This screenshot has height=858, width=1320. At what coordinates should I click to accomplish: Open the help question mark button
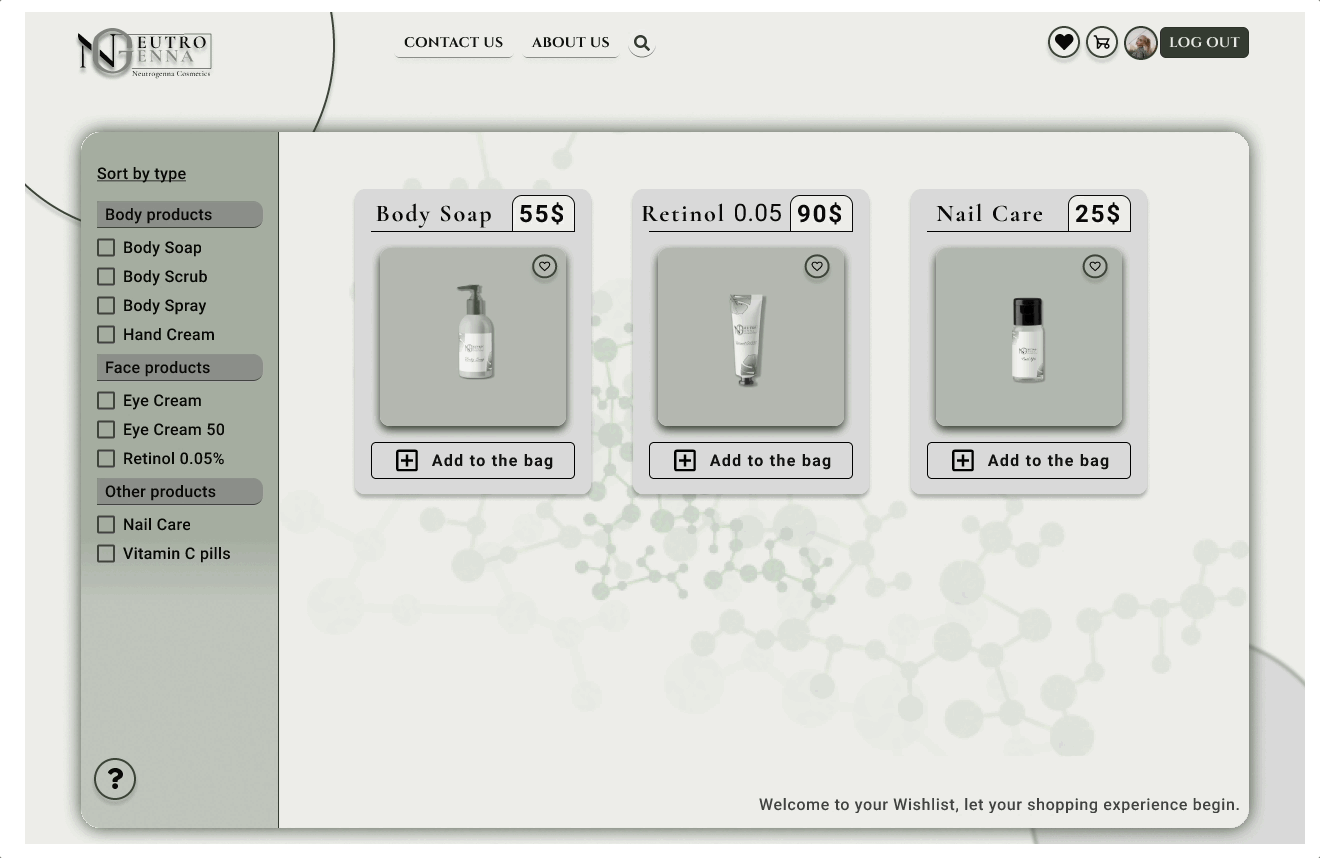[x=115, y=779]
